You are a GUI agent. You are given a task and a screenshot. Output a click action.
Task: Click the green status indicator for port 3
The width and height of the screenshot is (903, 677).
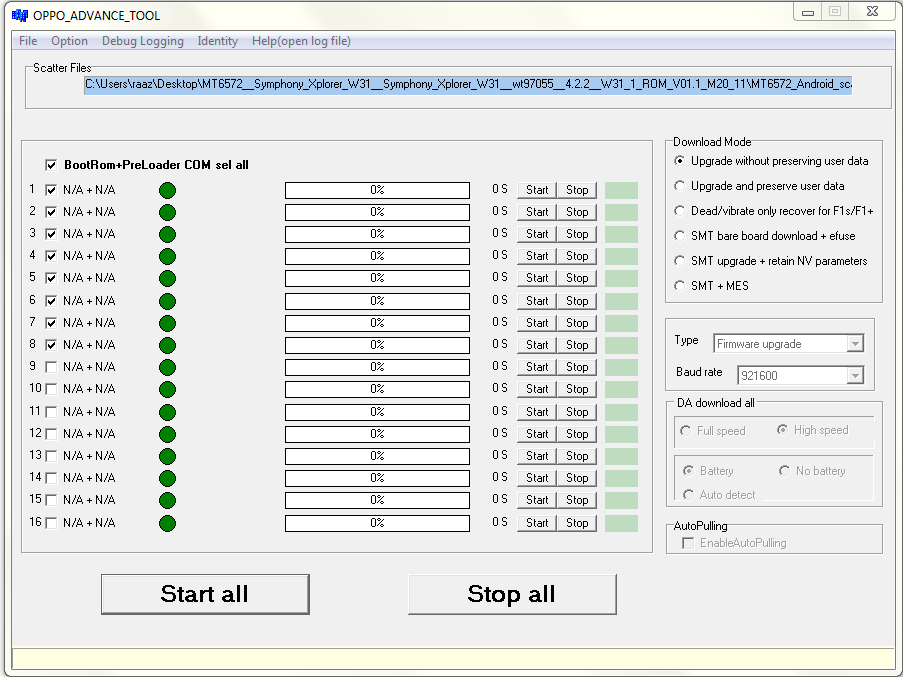click(167, 234)
